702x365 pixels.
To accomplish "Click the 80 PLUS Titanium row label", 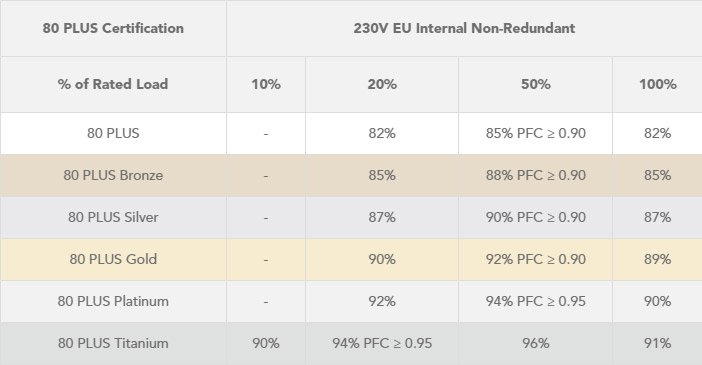I will pyautogui.click(x=113, y=344).
